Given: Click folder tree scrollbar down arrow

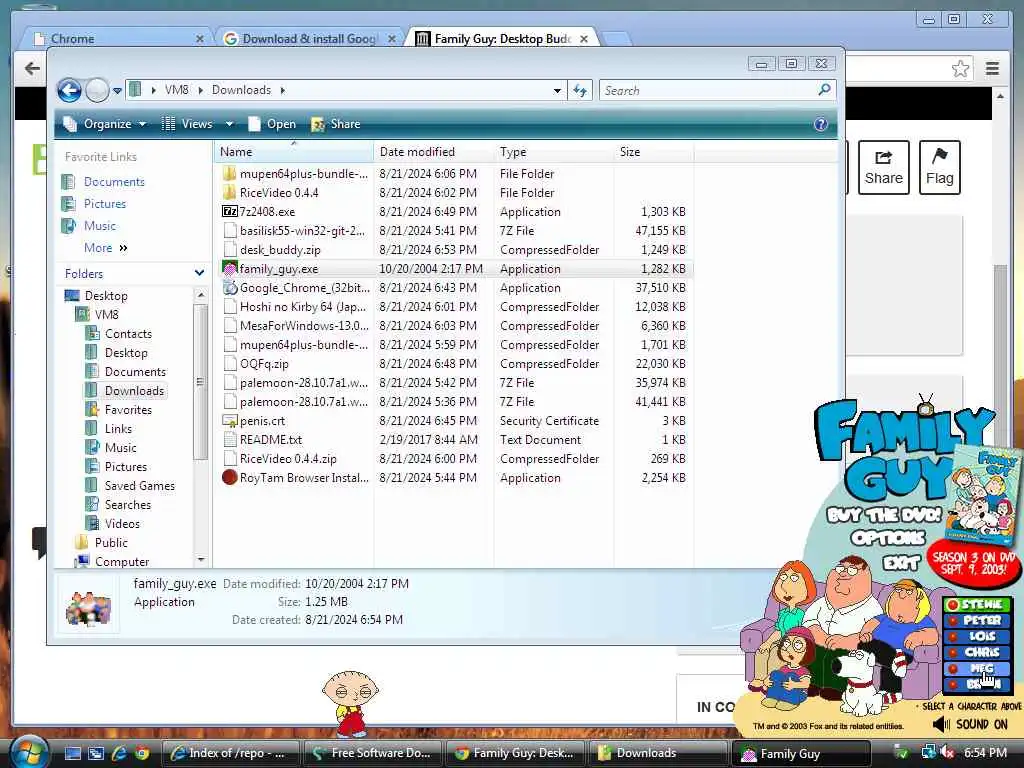Looking at the screenshot, I should coord(200,560).
